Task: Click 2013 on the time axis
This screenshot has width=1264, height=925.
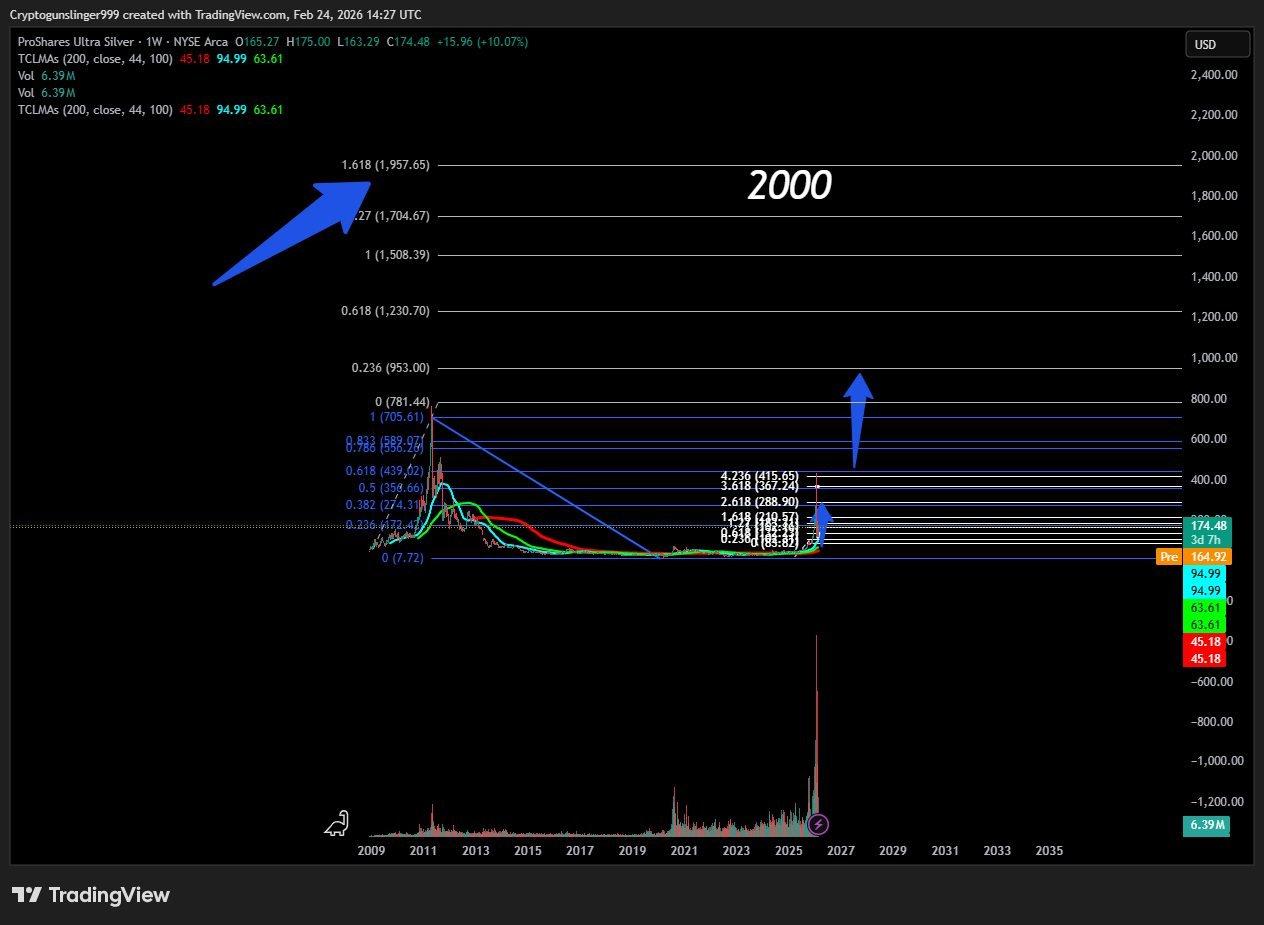Action: [476, 851]
